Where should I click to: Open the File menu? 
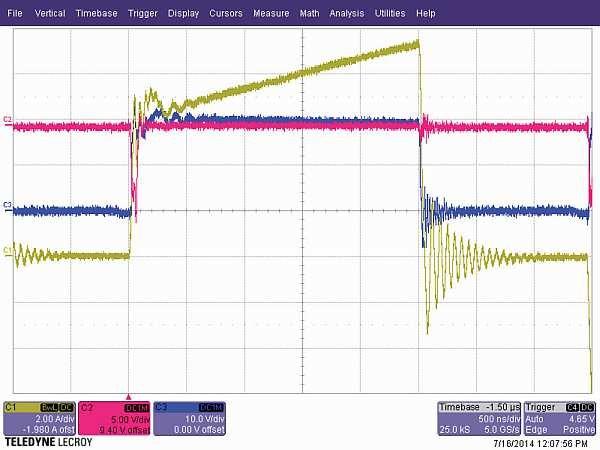click(x=15, y=14)
